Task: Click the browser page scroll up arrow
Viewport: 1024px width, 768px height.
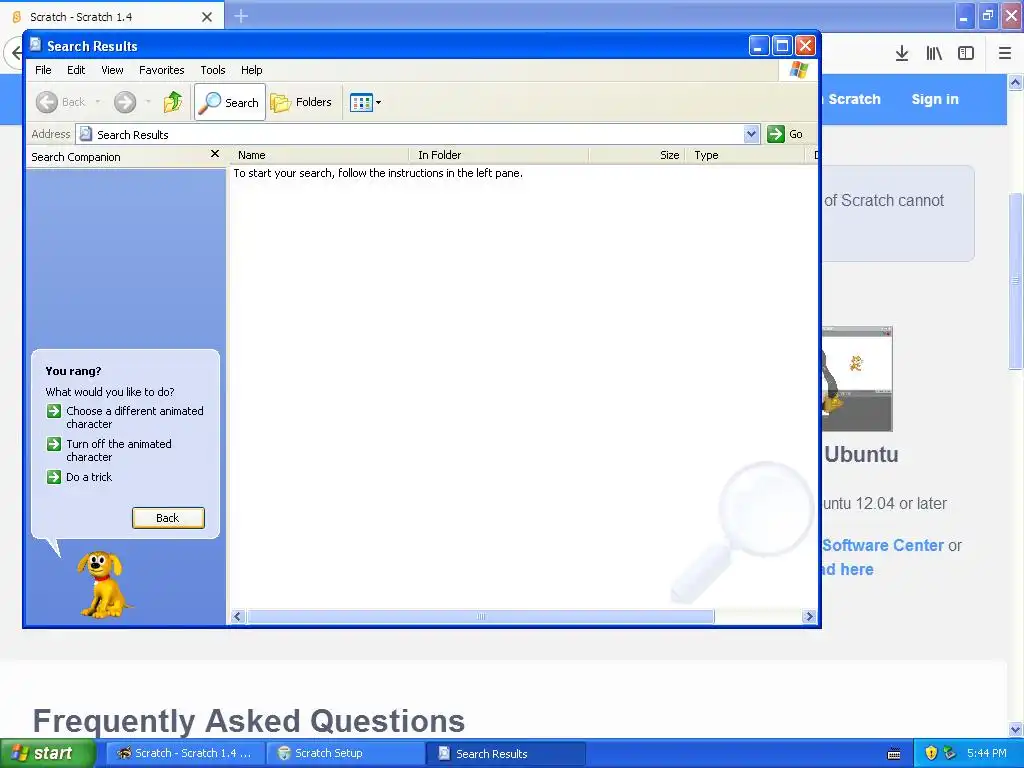Action: coord(1016,82)
